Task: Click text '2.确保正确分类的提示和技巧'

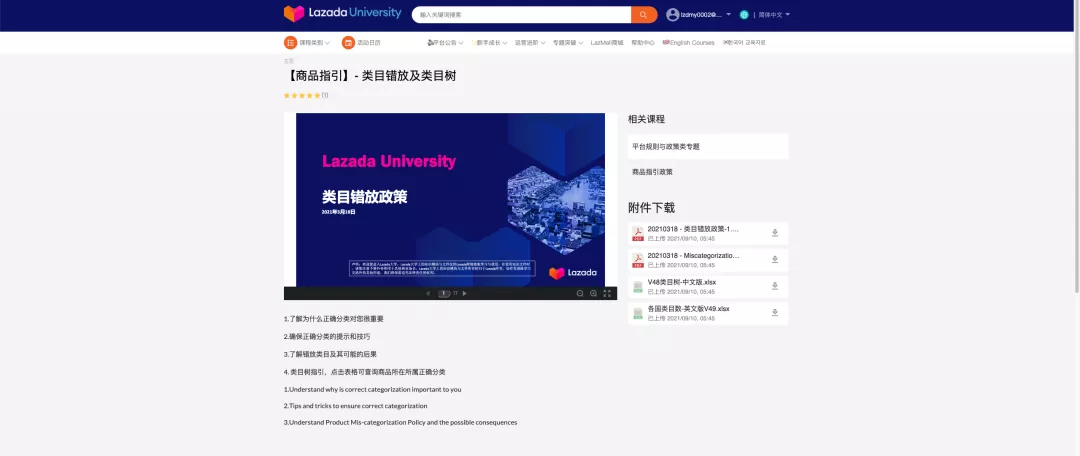Action: click(x=326, y=337)
